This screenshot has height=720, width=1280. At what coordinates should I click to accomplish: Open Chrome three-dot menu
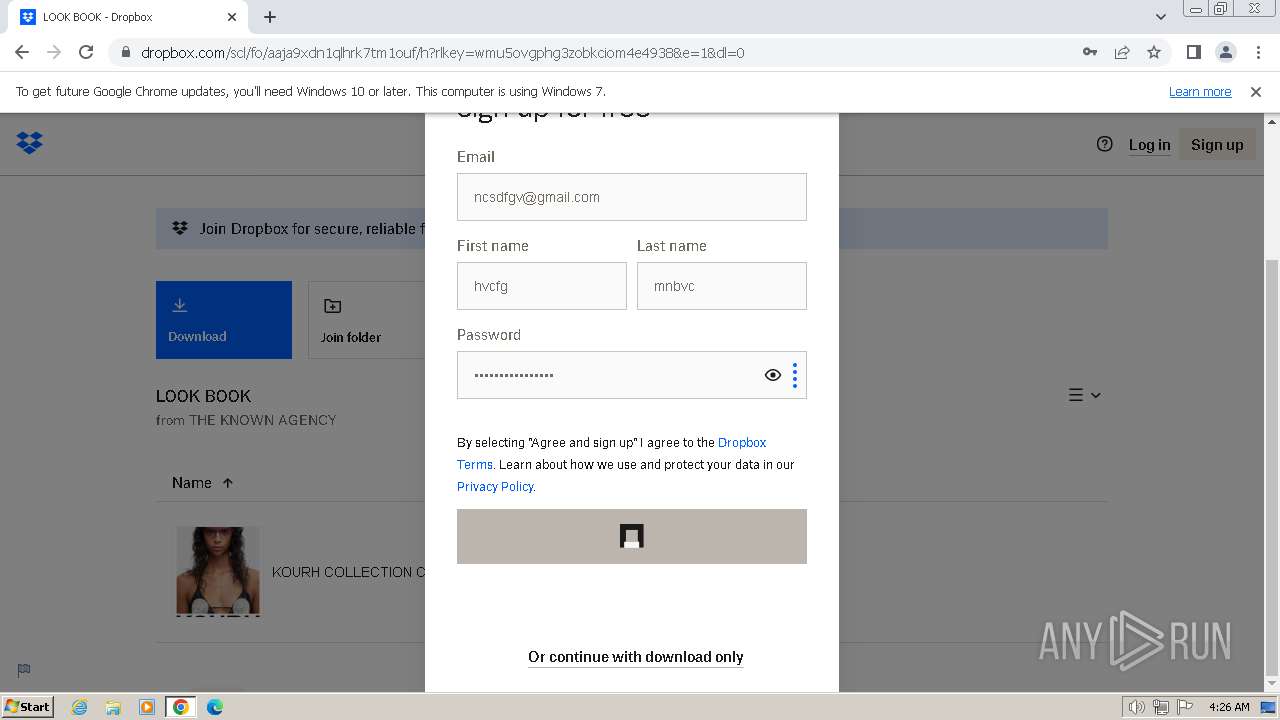[x=1258, y=52]
